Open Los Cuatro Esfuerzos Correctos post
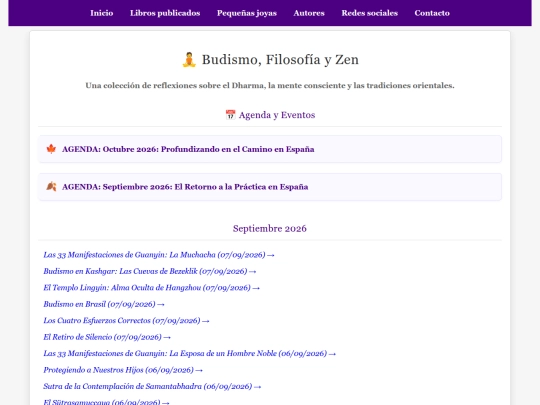Screen dimensions: 540x405 [x=126, y=321]
